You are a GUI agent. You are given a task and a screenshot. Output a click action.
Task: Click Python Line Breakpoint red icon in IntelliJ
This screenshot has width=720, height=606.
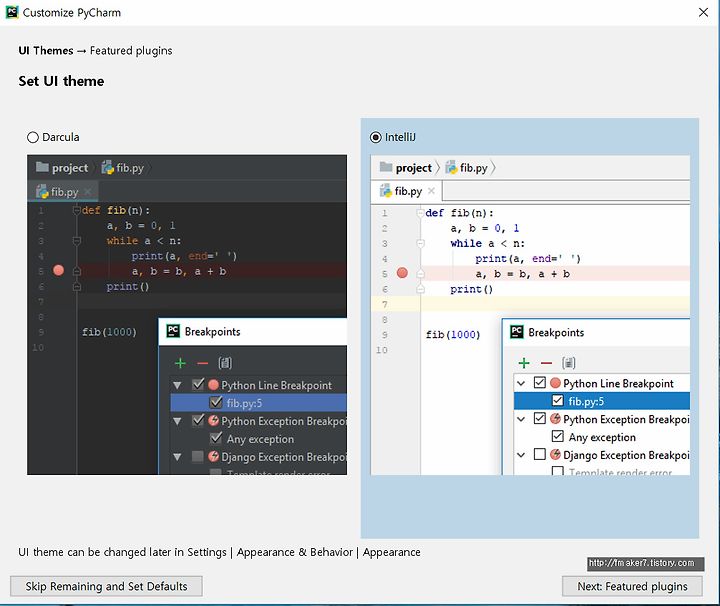(x=555, y=383)
